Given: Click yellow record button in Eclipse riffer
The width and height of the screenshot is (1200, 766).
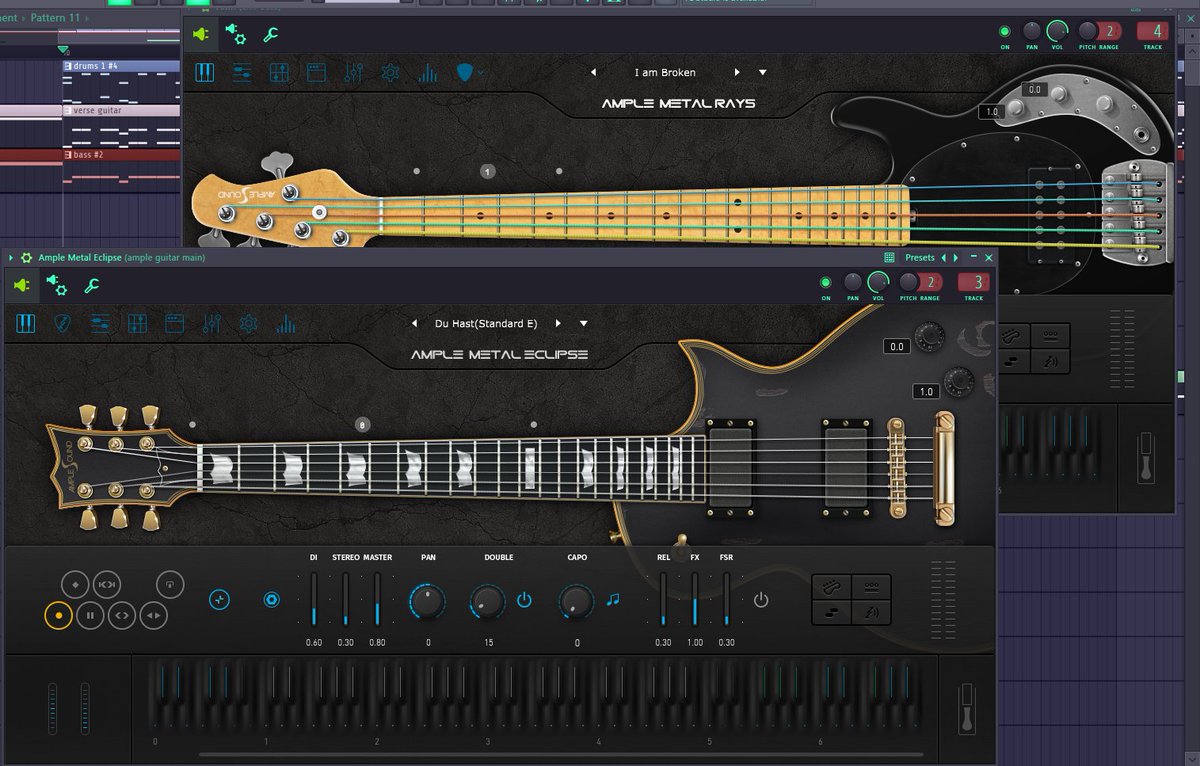Looking at the screenshot, I should pos(58,615).
